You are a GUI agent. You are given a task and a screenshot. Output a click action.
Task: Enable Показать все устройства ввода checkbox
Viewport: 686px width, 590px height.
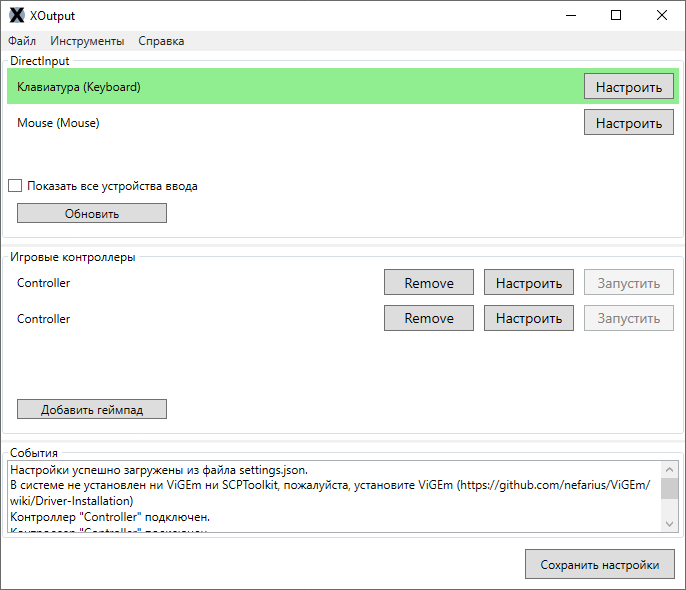pos(15,186)
